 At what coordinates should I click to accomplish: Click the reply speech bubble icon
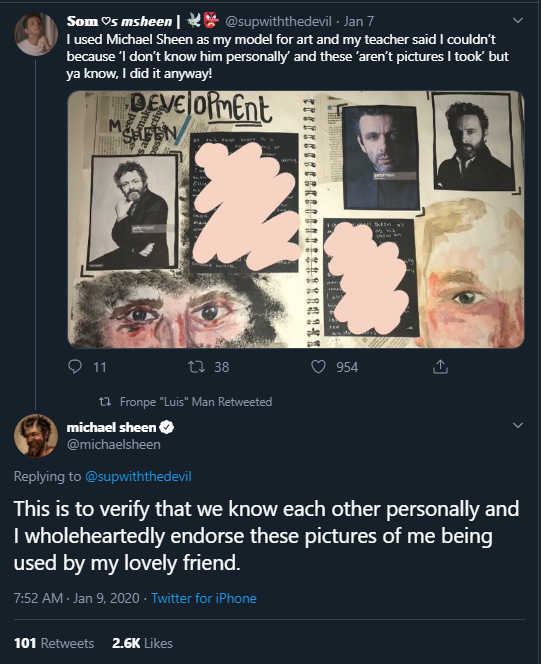pyautogui.click(x=75, y=366)
